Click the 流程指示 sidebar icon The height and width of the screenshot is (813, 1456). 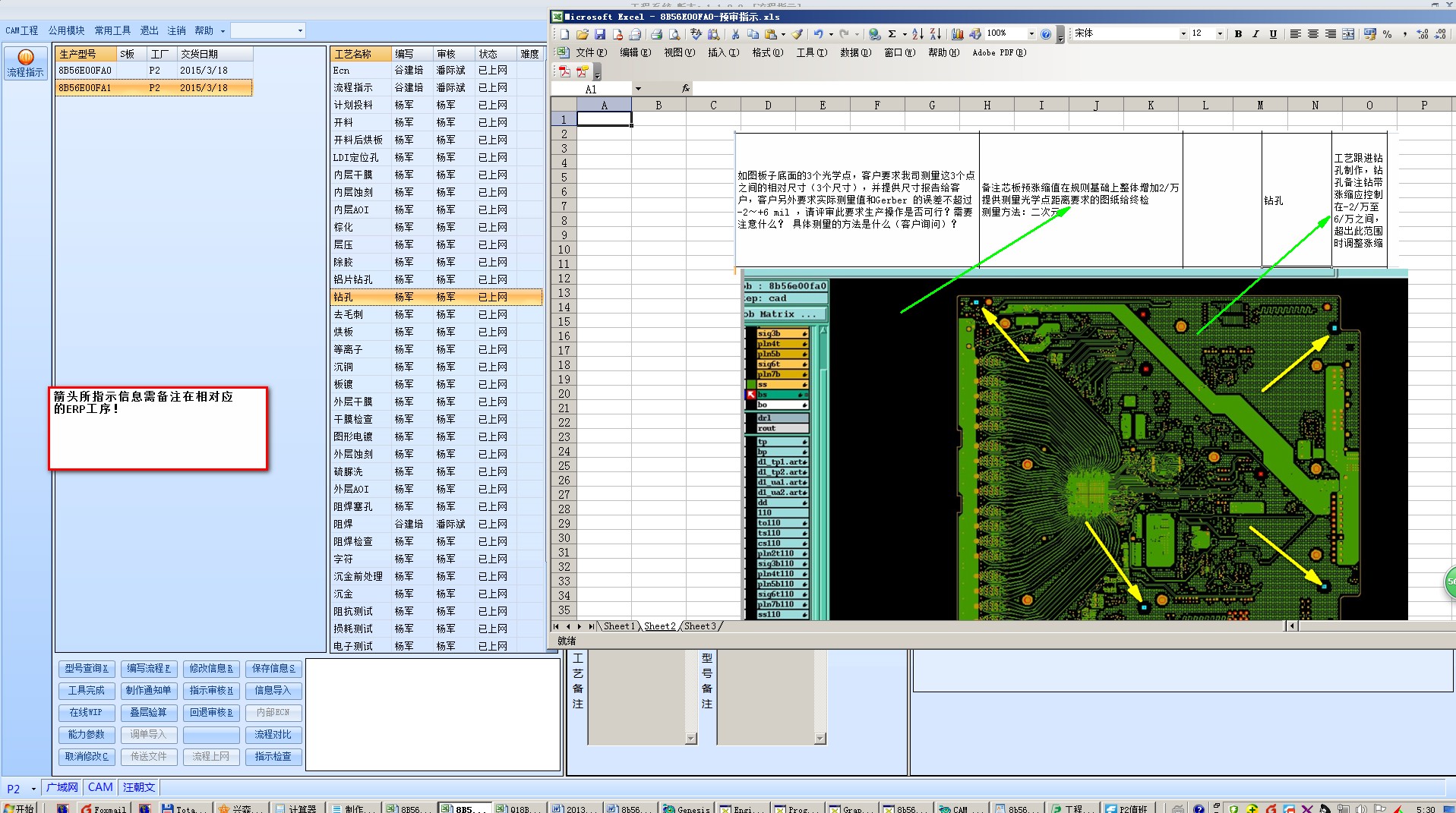tap(26, 63)
